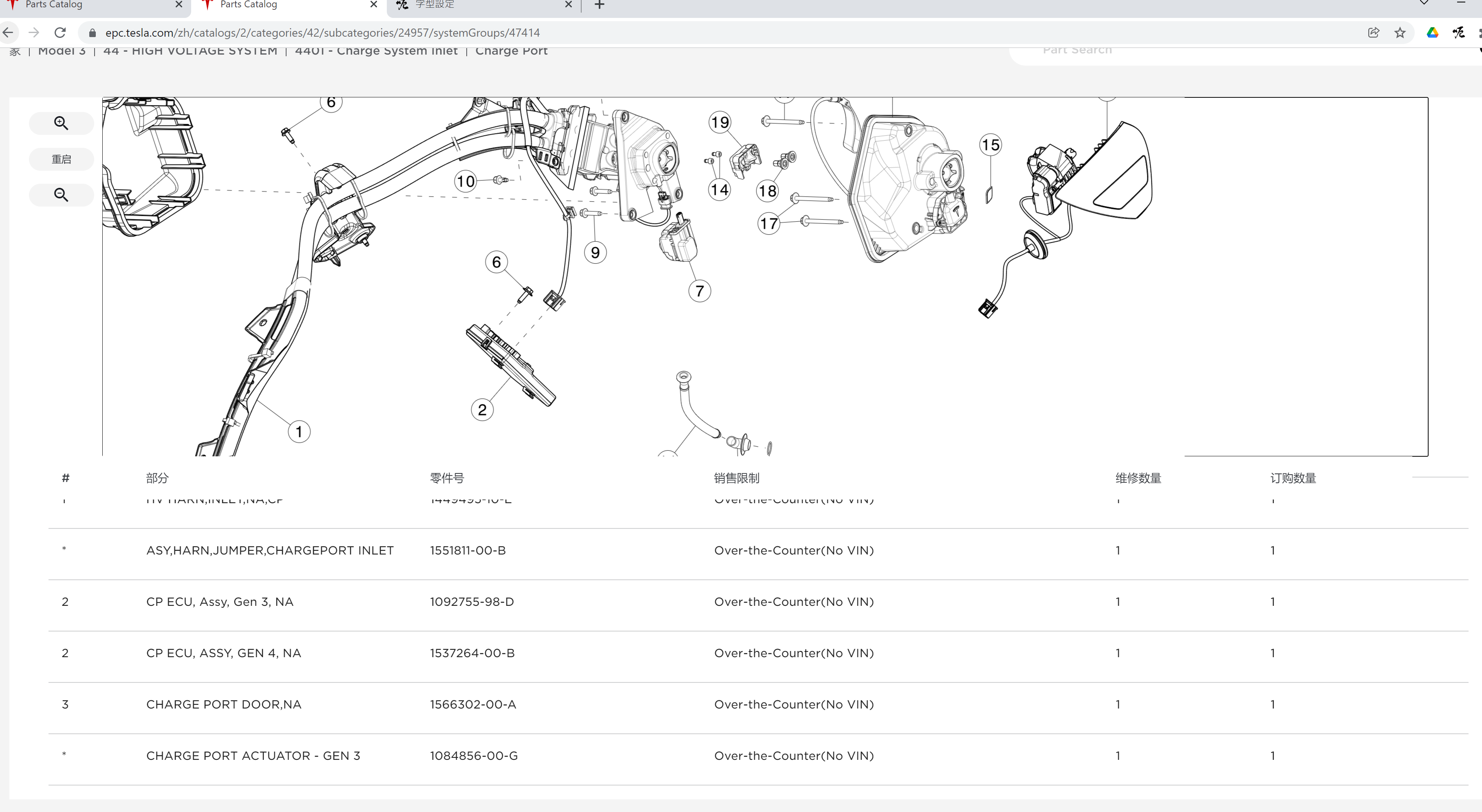Click the zoom out magnifier button
This screenshot has width=1482, height=812.
pyautogui.click(x=61, y=195)
